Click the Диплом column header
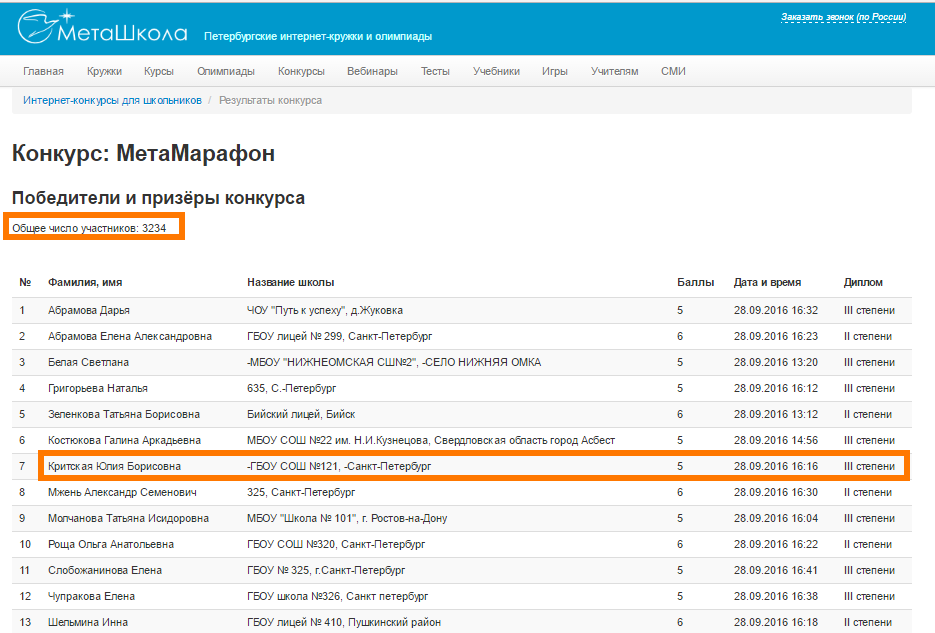 click(x=863, y=282)
